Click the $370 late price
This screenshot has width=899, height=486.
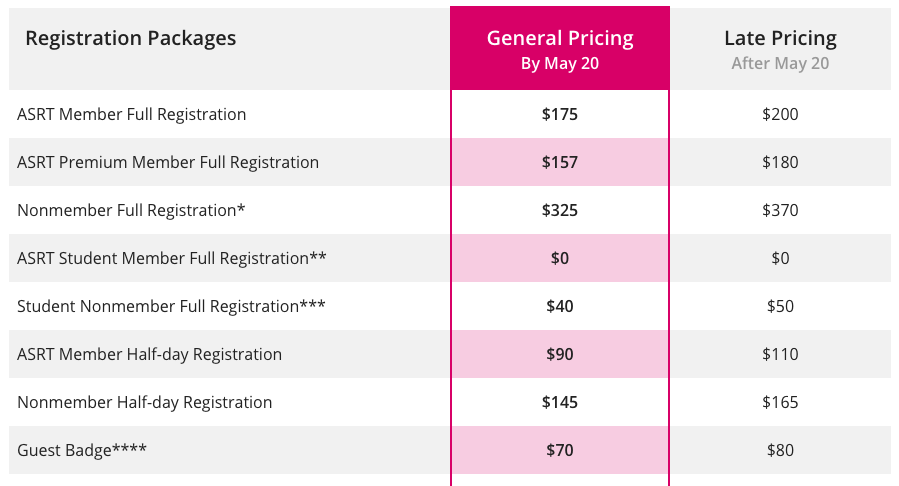tap(780, 210)
